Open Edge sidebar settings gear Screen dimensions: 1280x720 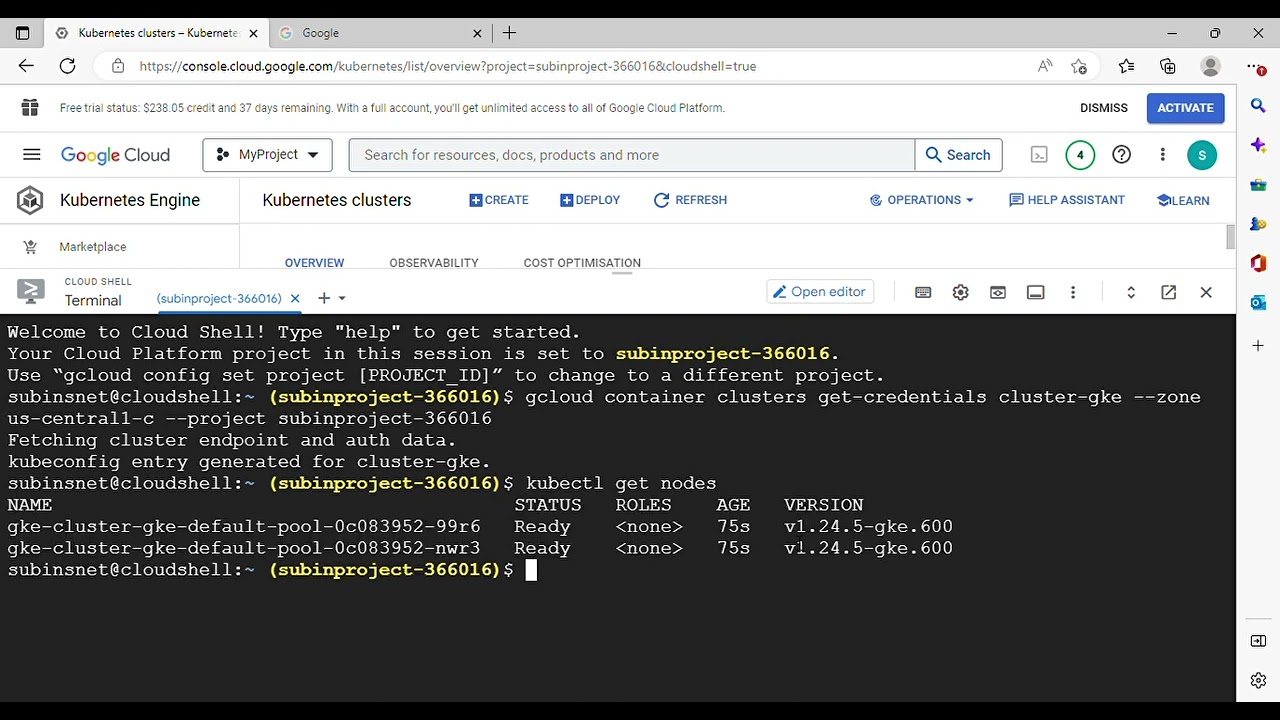1258,680
